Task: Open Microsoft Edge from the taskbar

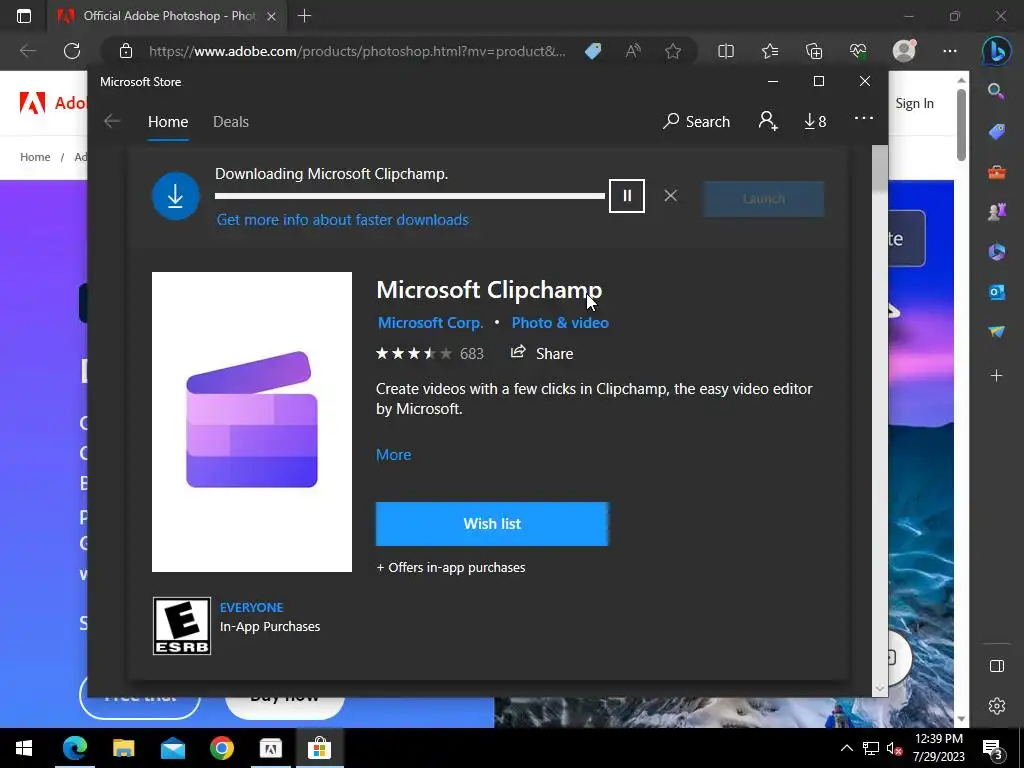Action: click(x=74, y=748)
